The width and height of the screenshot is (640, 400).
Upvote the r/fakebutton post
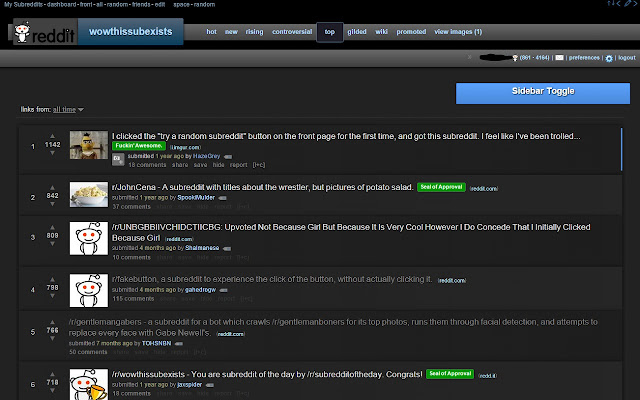(52, 279)
